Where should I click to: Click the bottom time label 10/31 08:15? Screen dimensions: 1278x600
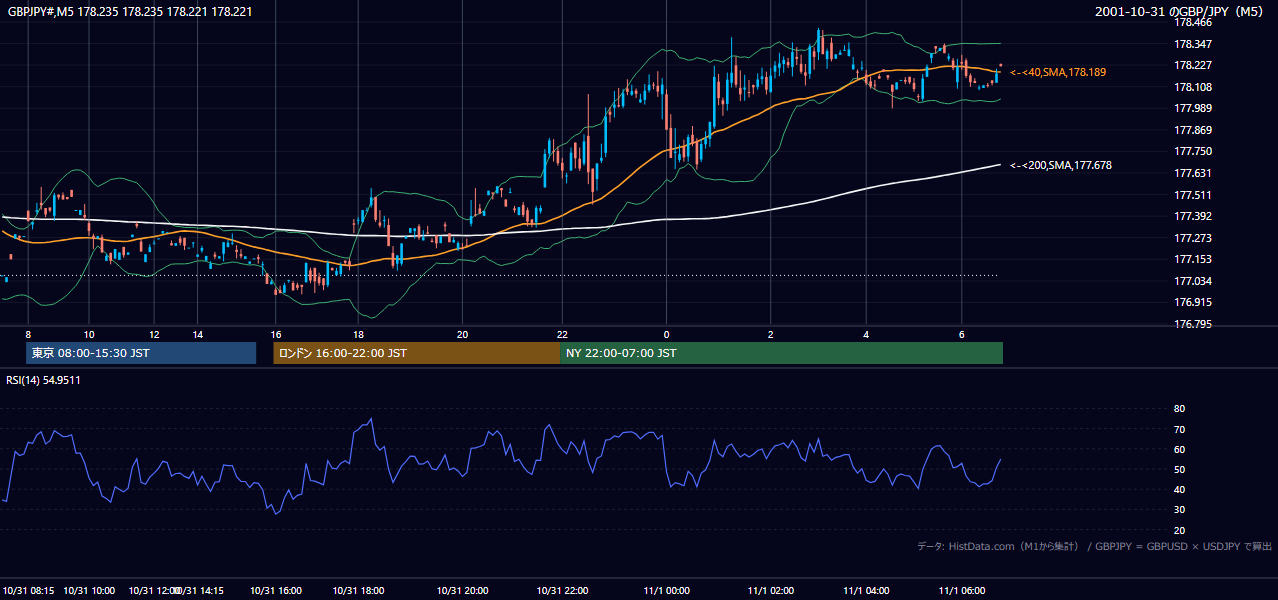(x=28, y=590)
